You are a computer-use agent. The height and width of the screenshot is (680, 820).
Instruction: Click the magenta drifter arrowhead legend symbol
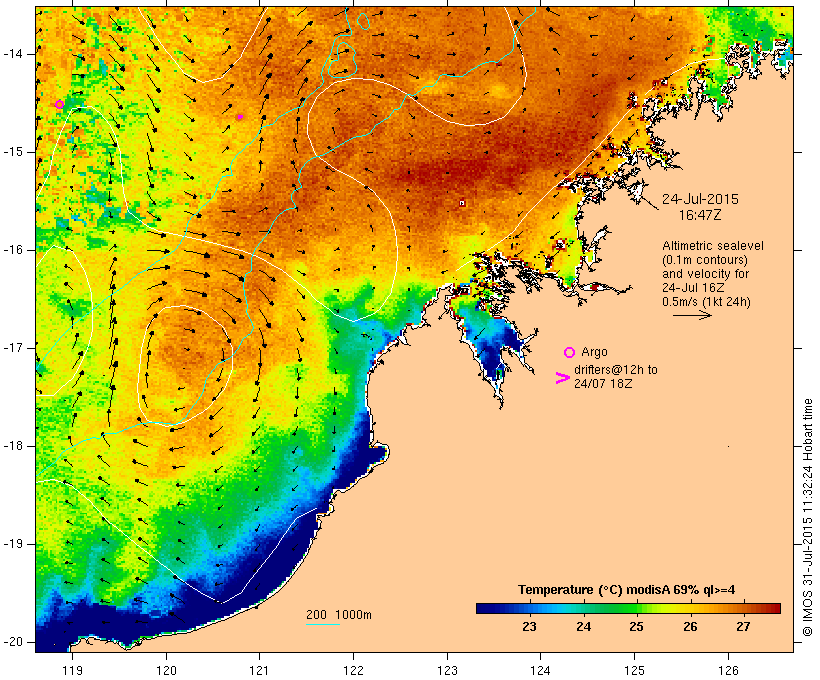pyautogui.click(x=563, y=378)
